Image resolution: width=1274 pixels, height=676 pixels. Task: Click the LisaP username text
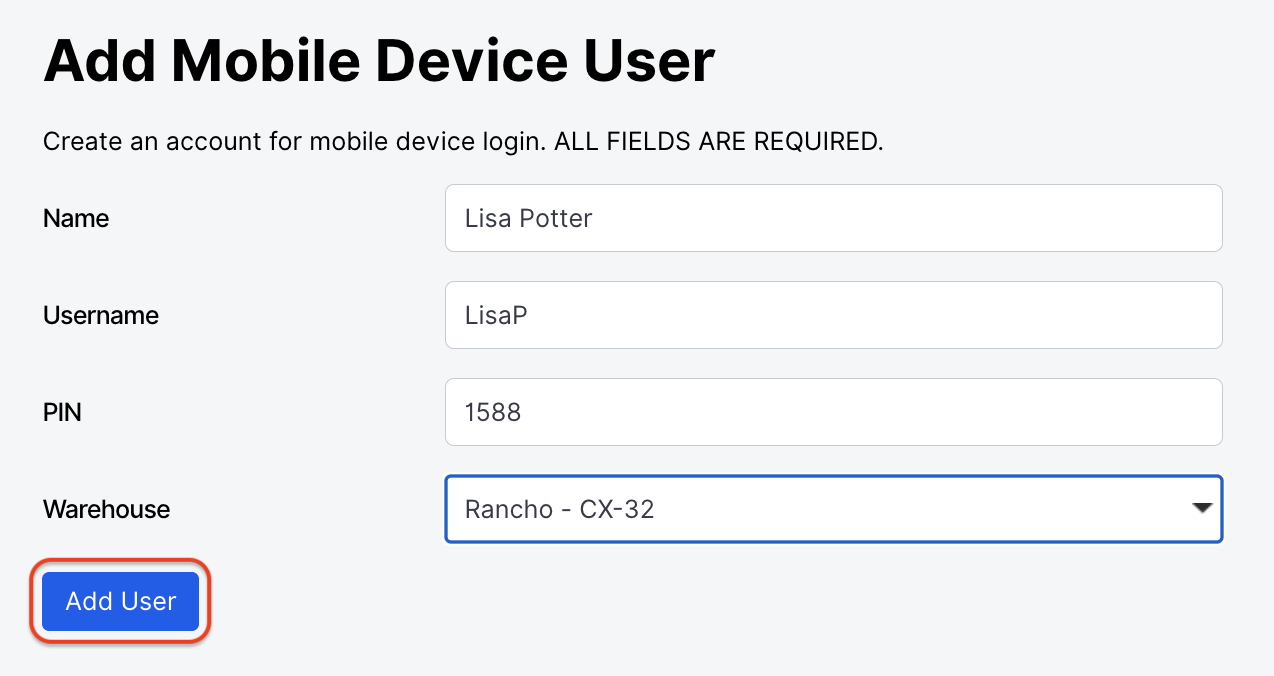(x=494, y=315)
